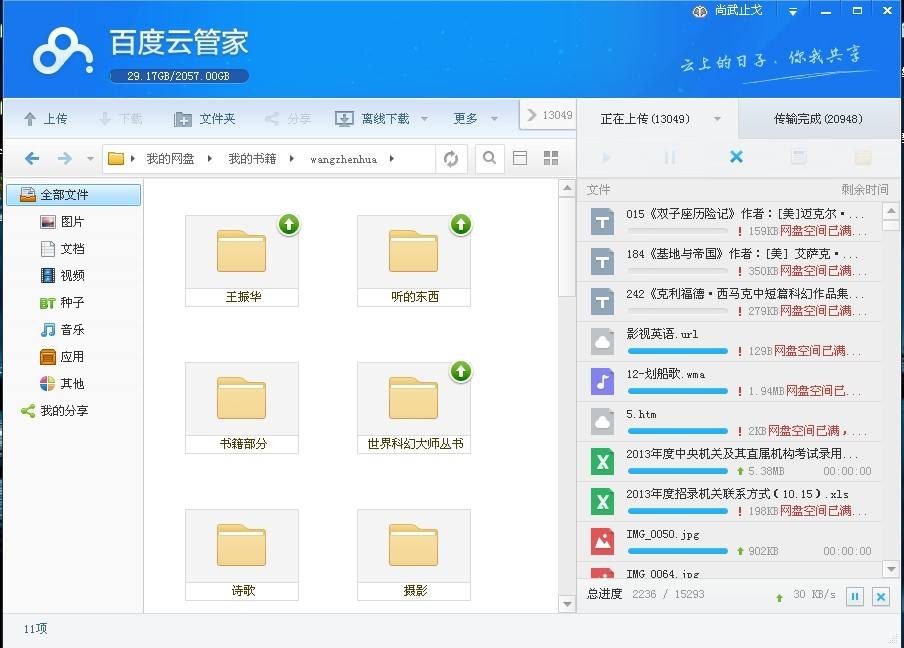Select the 王振华 folder
Image resolution: width=904 pixels, height=648 pixels.
(x=242, y=261)
